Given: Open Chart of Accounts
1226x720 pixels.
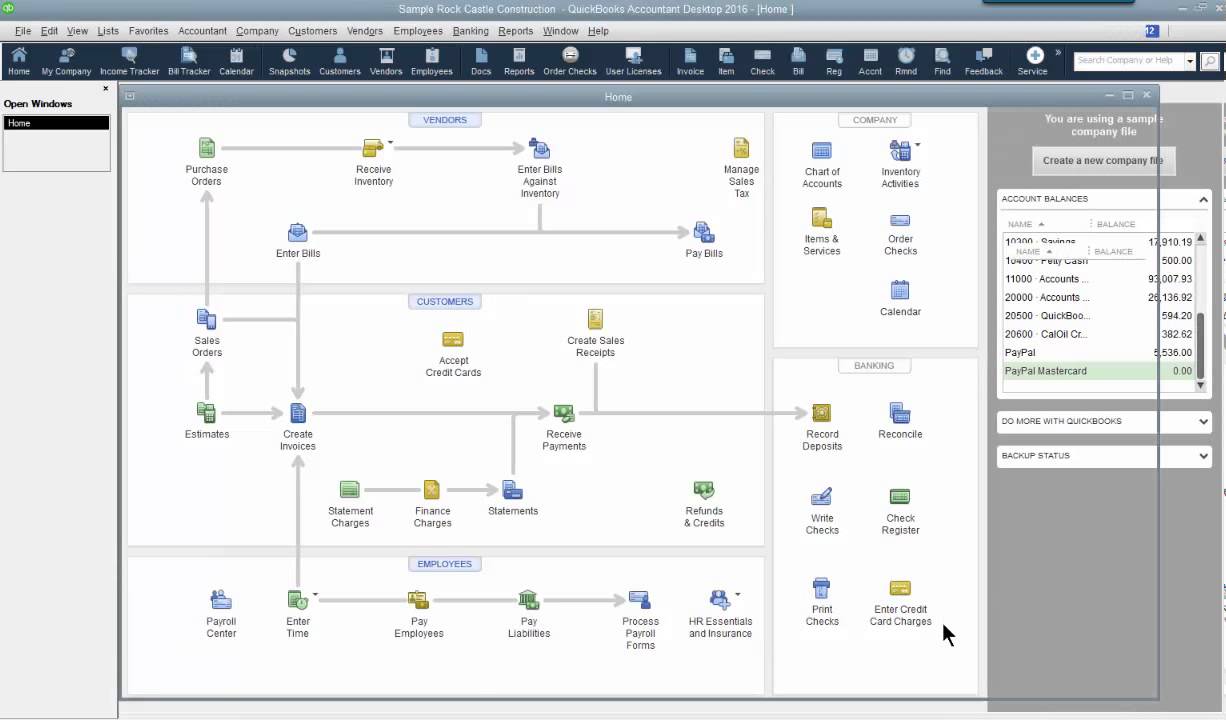Looking at the screenshot, I should tap(822, 151).
